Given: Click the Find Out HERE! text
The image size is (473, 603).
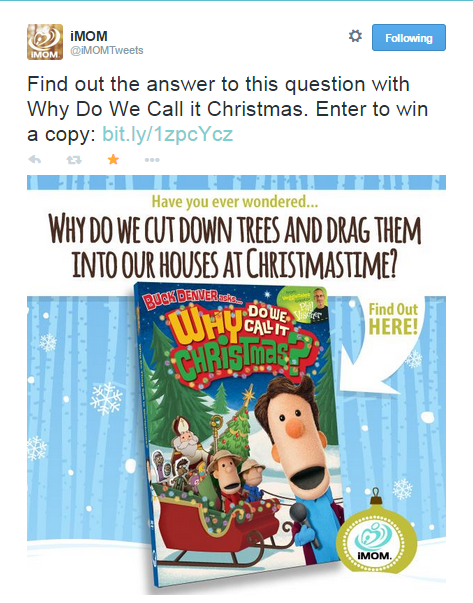Looking at the screenshot, I should pos(393,319).
